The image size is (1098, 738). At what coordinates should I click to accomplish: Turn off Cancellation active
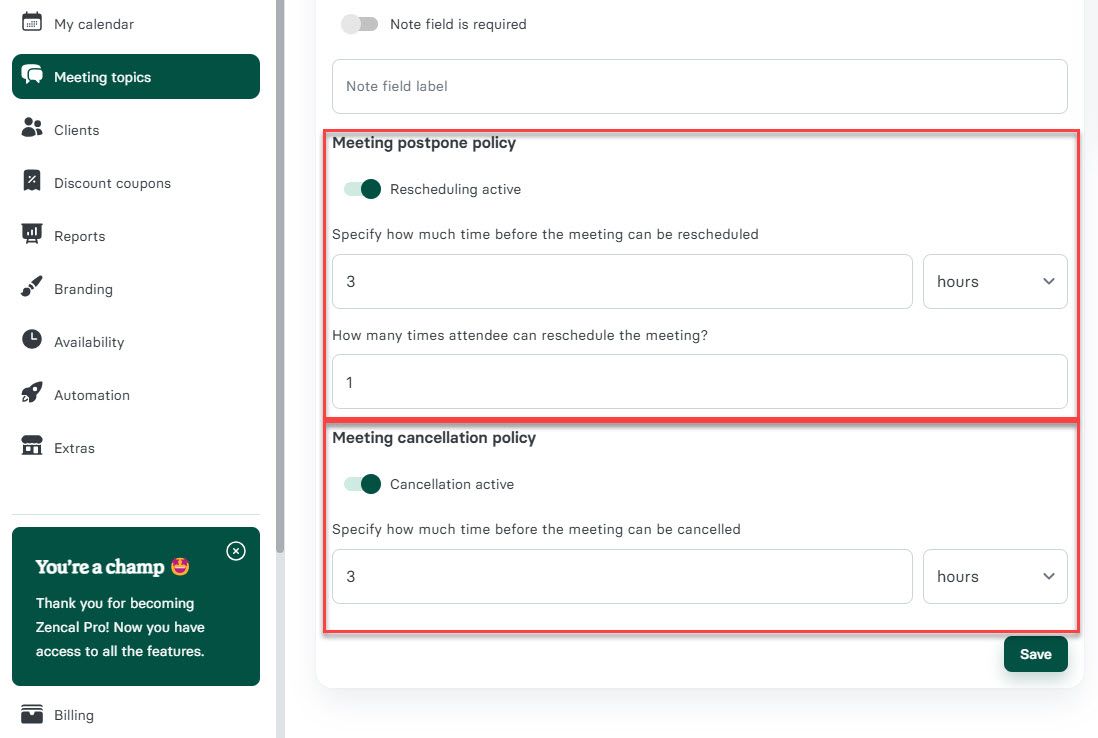(x=361, y=484)
